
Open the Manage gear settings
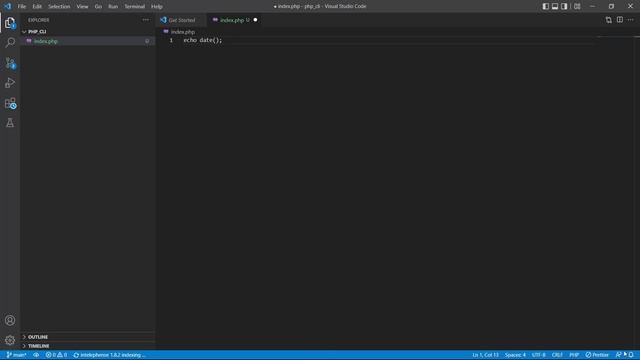[10, 340]
